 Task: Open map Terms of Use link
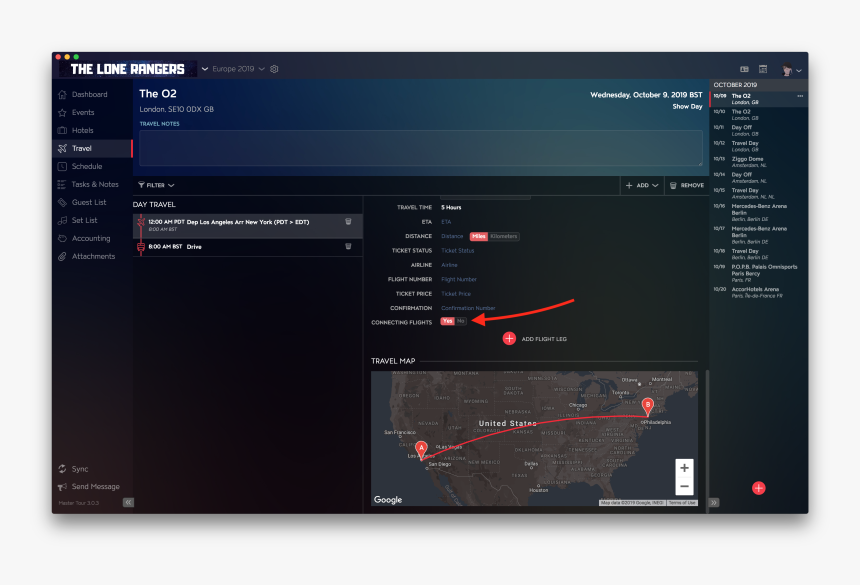pyautogui.click(x=682, y=503)
